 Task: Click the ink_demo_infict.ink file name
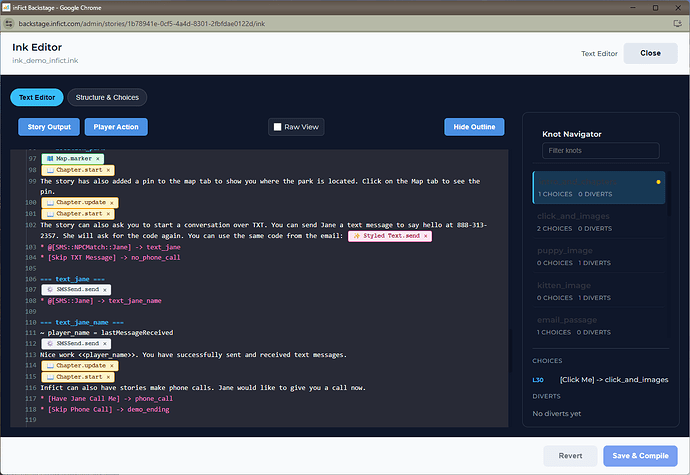click(45, 61)
